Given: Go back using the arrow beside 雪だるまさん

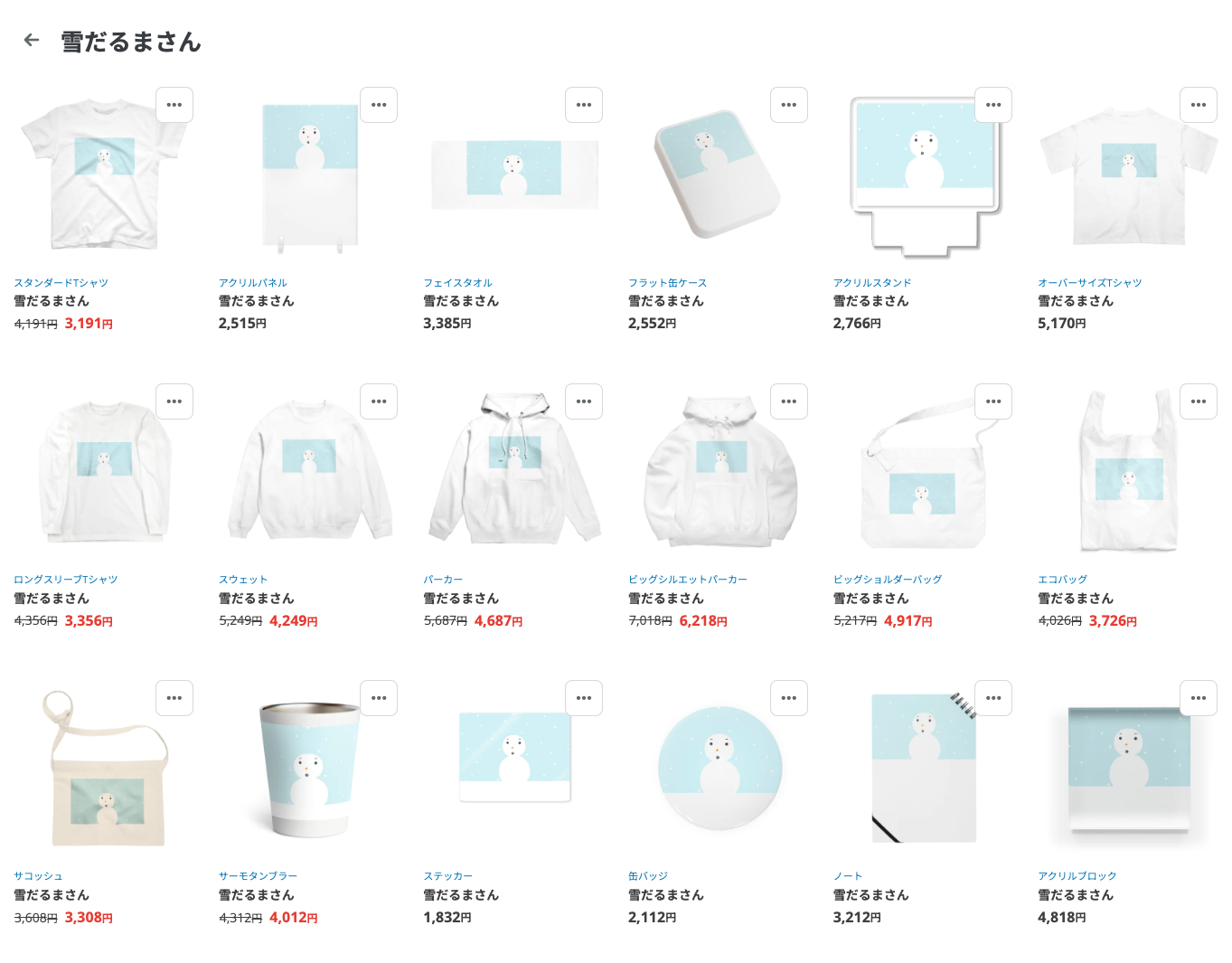Looking at the screenshot, I should pos(32,40).
